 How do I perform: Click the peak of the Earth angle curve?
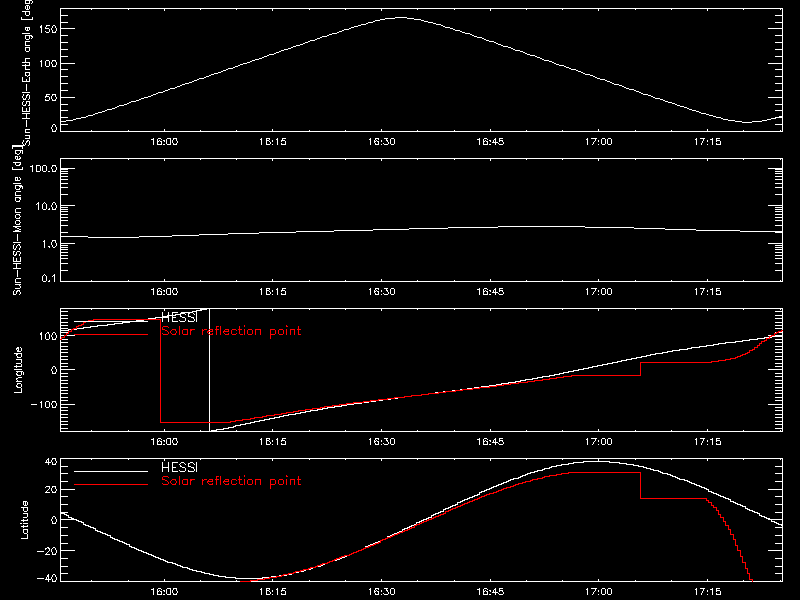click(x=401, y=18)
